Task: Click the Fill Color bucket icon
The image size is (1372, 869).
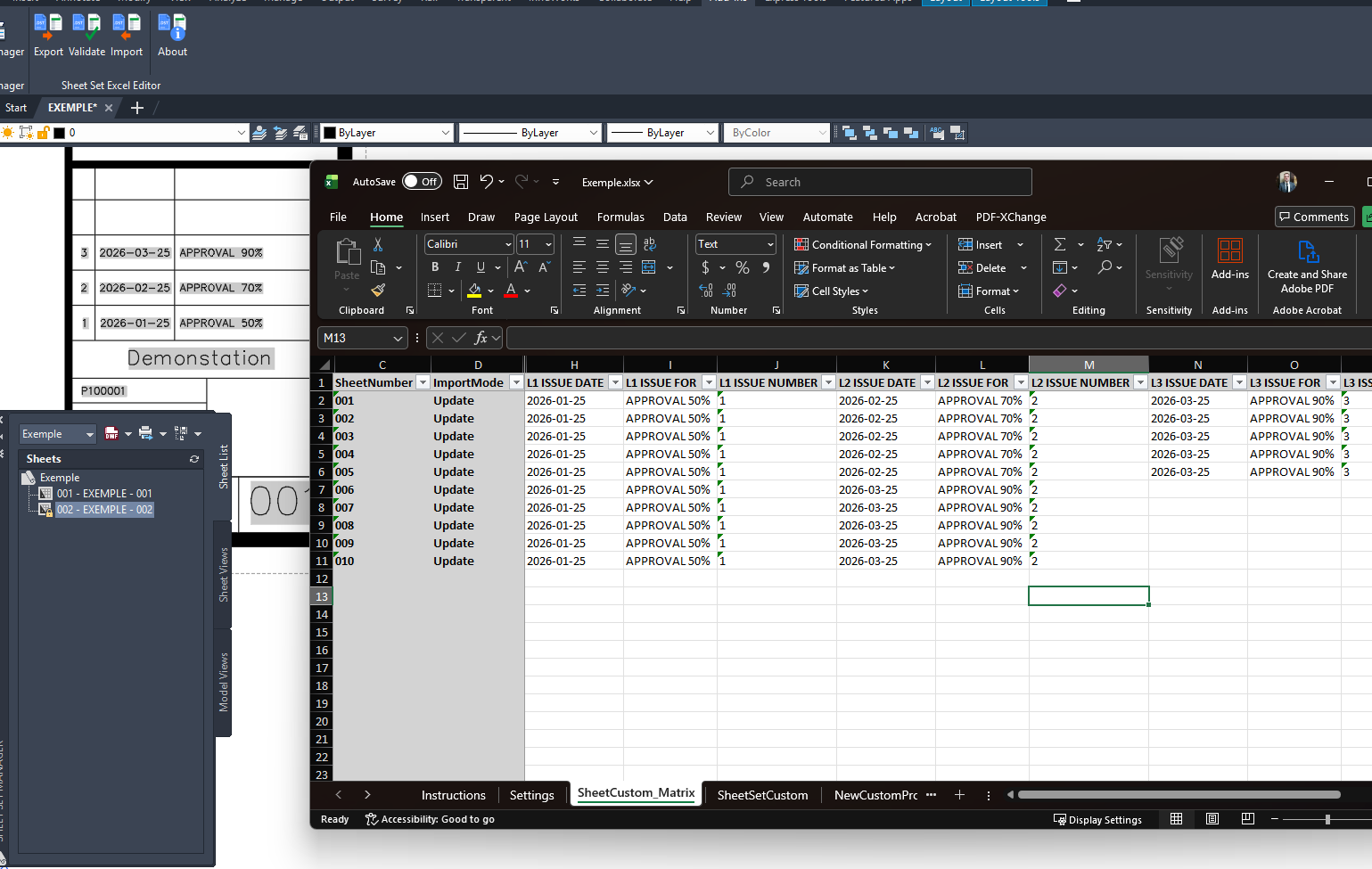Action: click(474, 291)
